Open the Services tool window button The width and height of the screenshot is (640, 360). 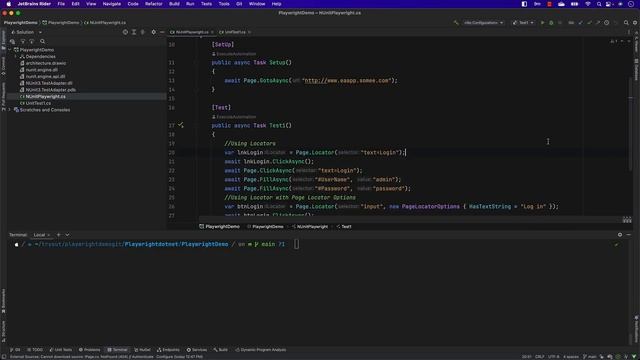click(197, 350)
